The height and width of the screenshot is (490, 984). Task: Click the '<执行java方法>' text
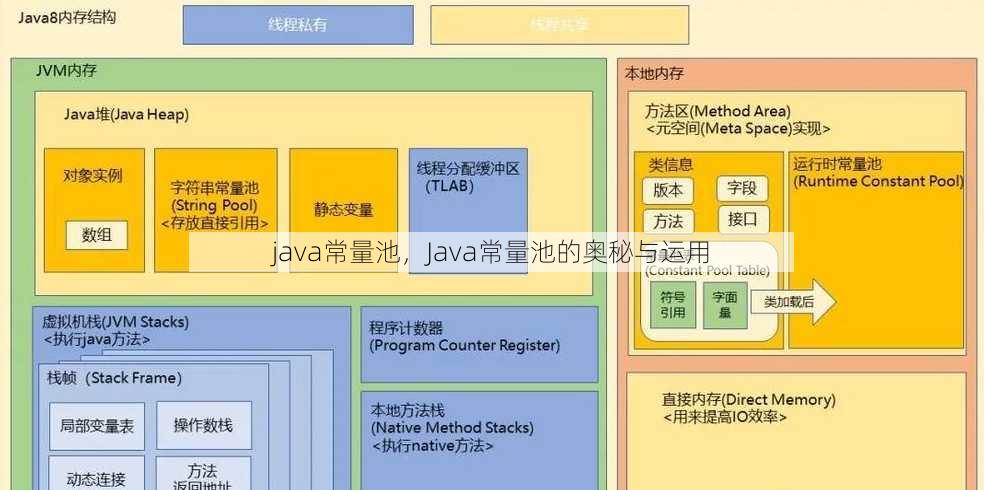coord(97,340)
